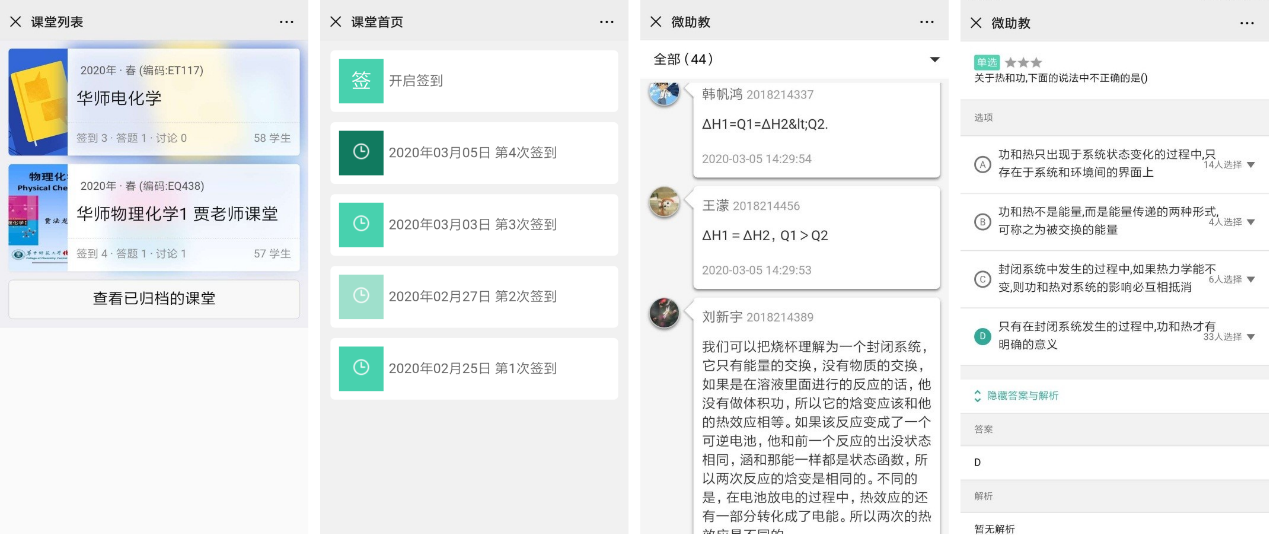1270x535 pixels.
Task: Tap the green 签 sign-in icon
Action: (x=361, y=81)
